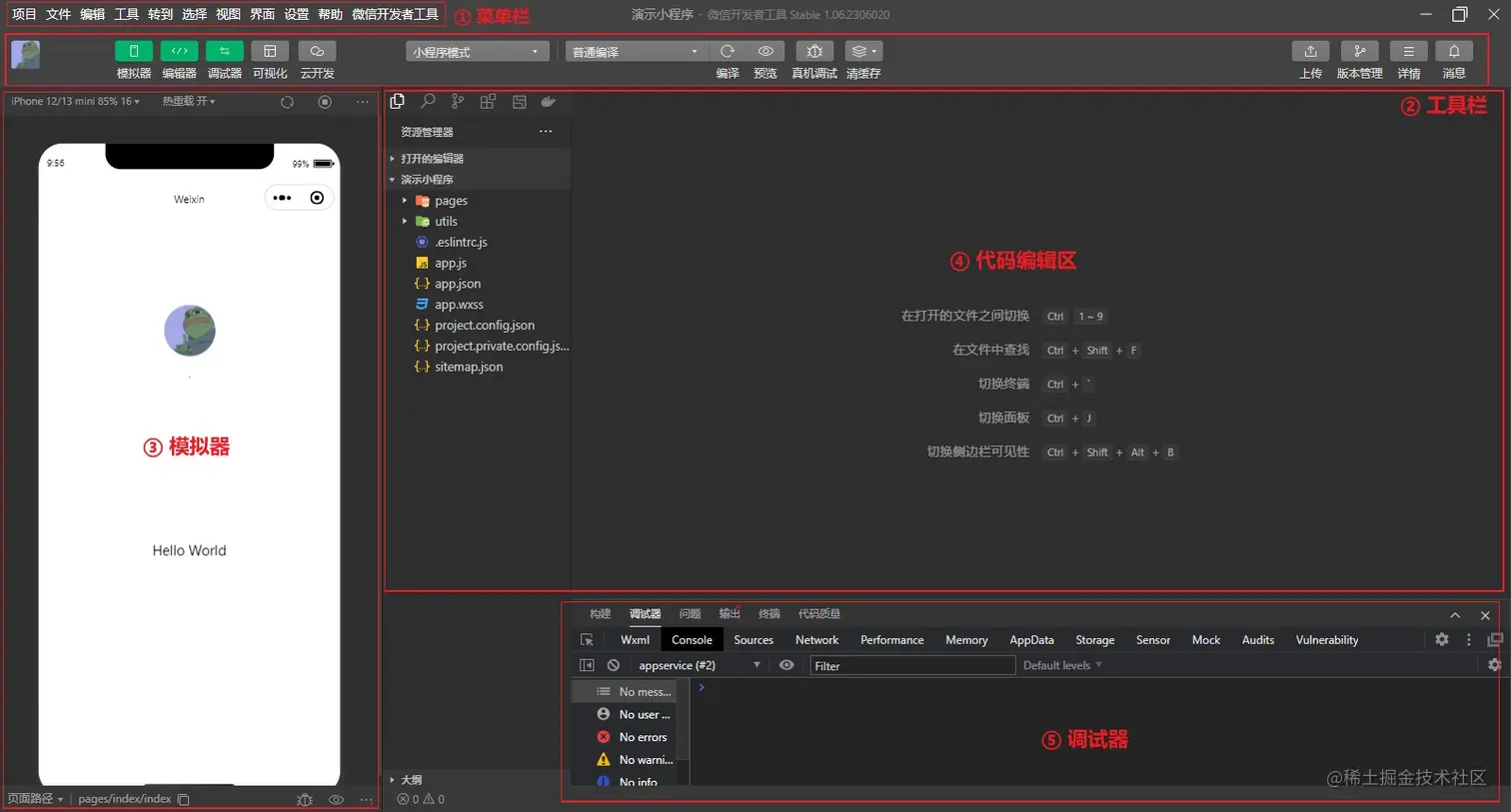Open the project.config.json file
Image resolution: width=1511 pixels, height=812 pixels.
(485, 326)
